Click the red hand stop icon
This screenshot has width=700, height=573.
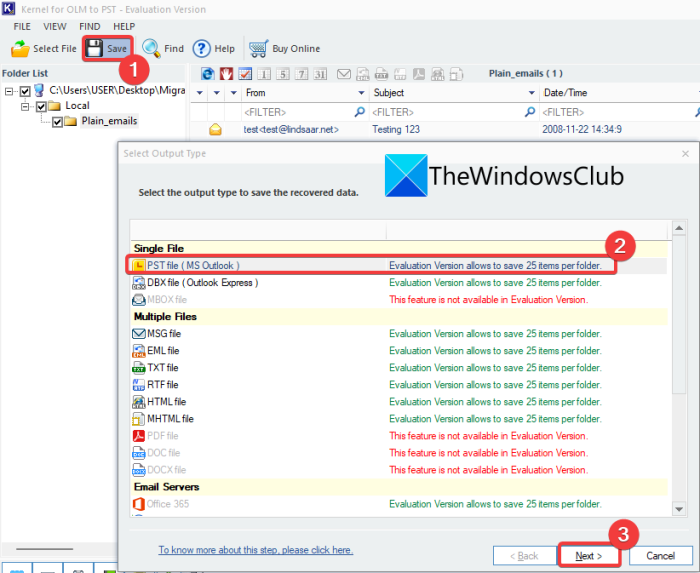(226, 74)
